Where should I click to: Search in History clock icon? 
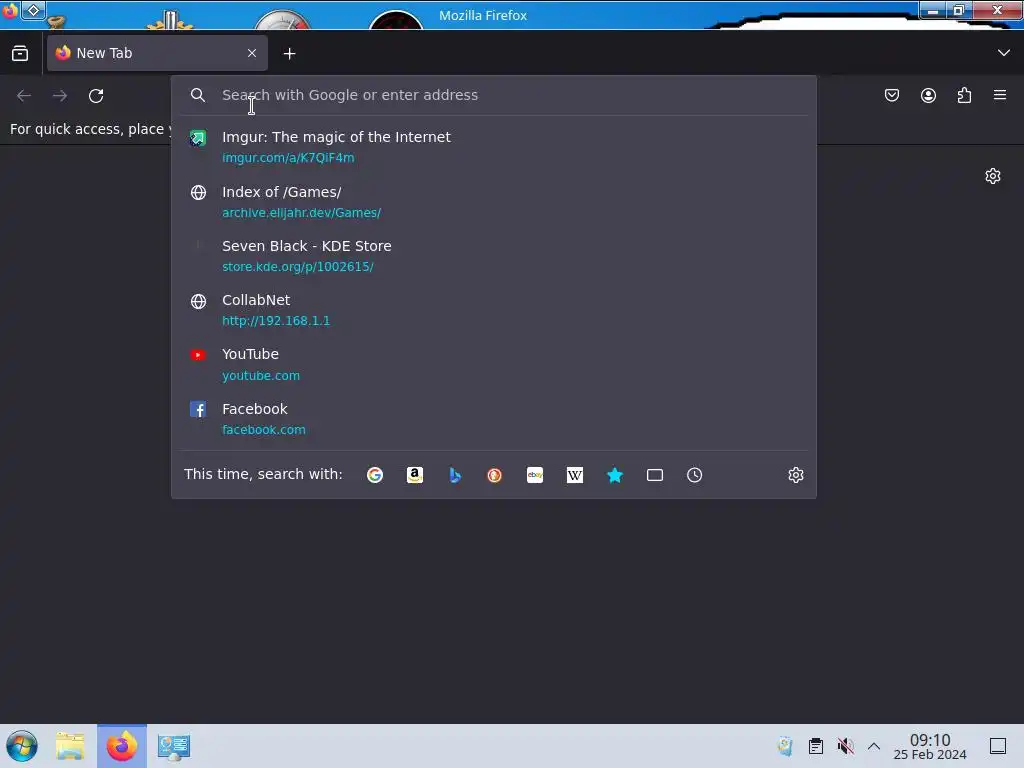[x=694, y=475]
